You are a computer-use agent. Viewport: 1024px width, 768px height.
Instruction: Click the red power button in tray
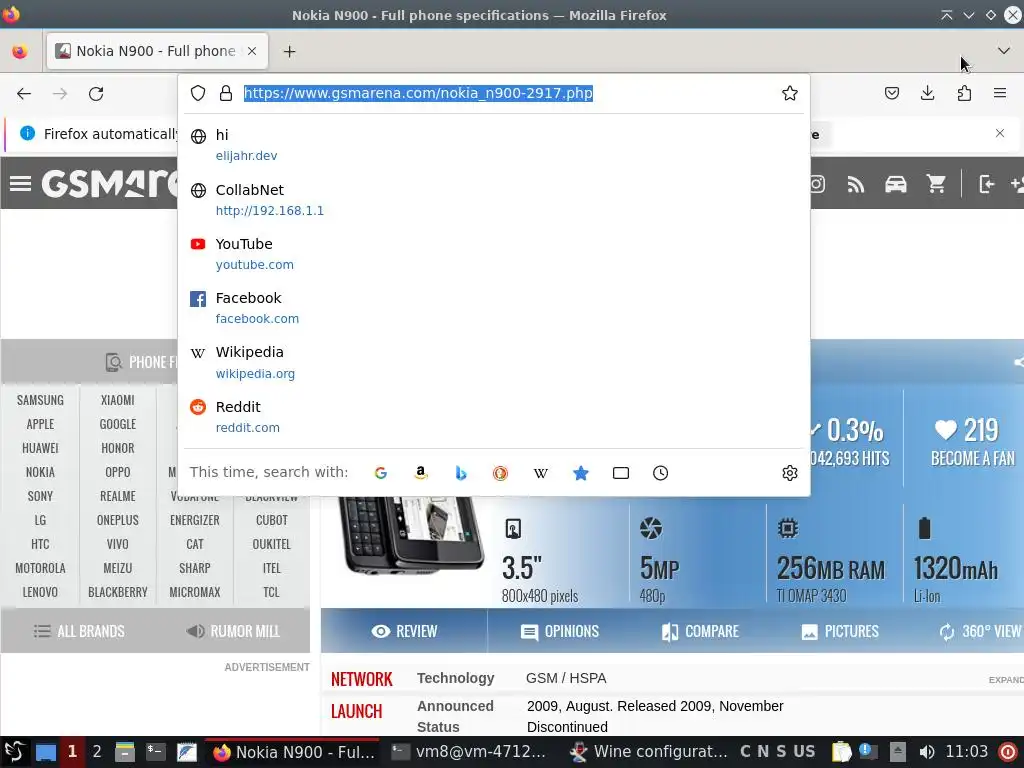pyautogui.click(x=1008, y=752)
